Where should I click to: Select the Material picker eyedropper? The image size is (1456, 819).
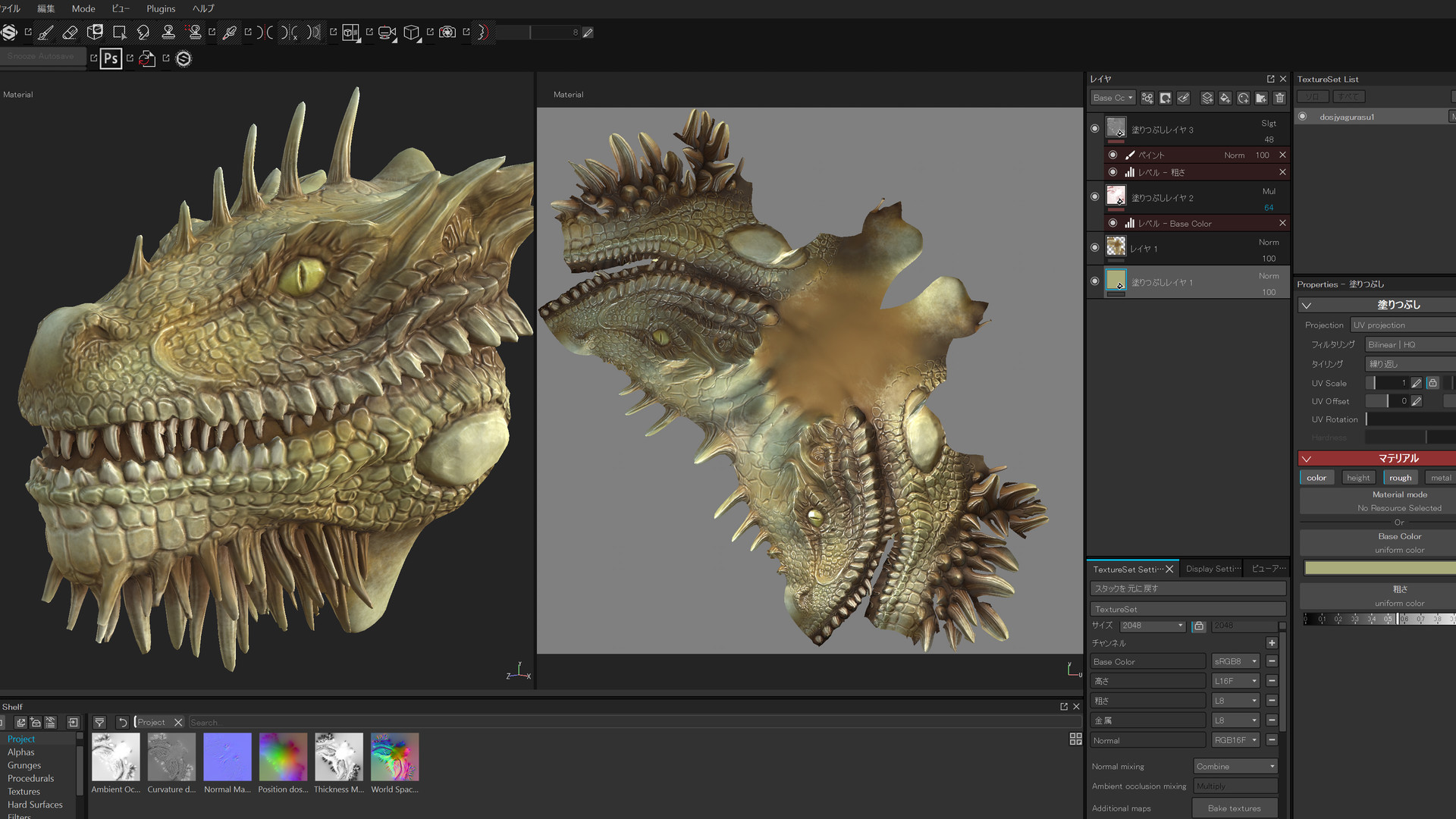point(229,33)
